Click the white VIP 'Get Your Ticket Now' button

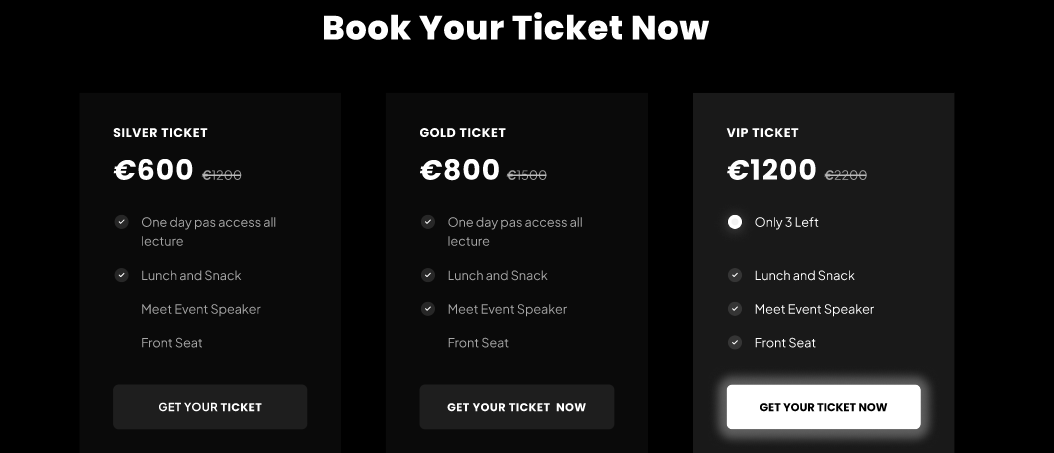823,407
